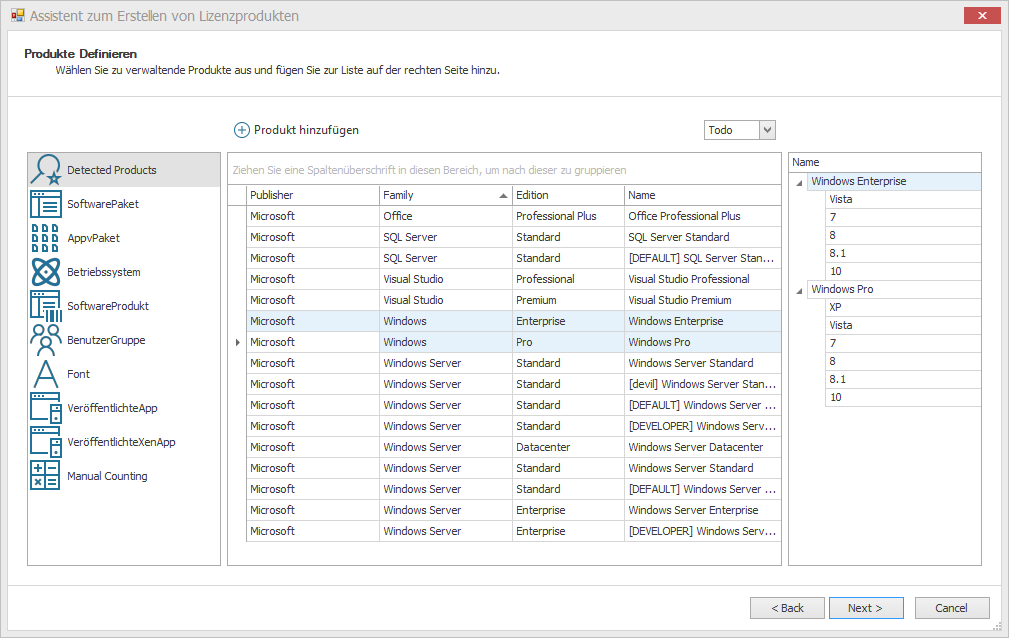
Task: Click the Family column sort arrow
Action: pyautogui.click(x=503, y=196)
